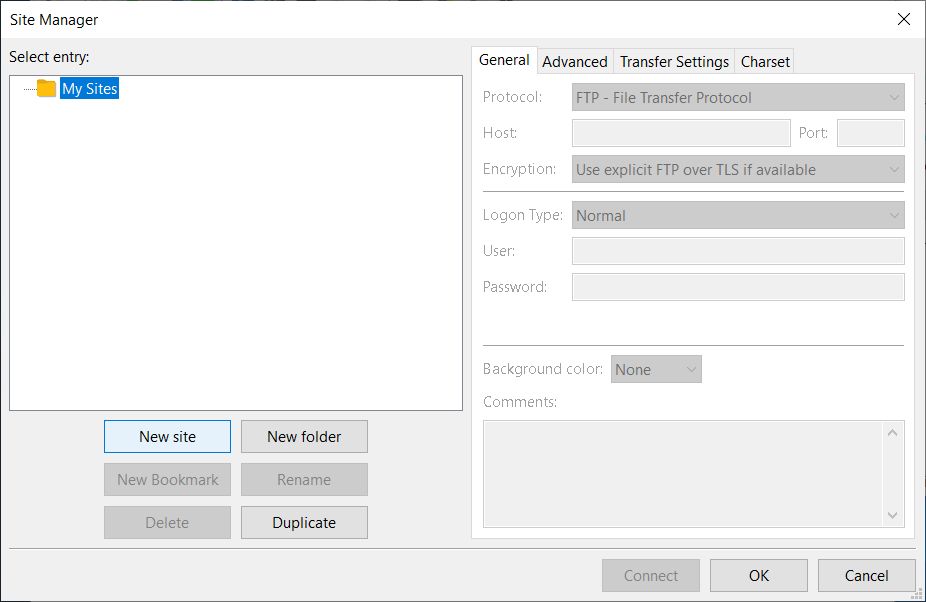Open the Transfer Settings tab
The width and height of the screenshot is (926, 602).
pos(674,61)
